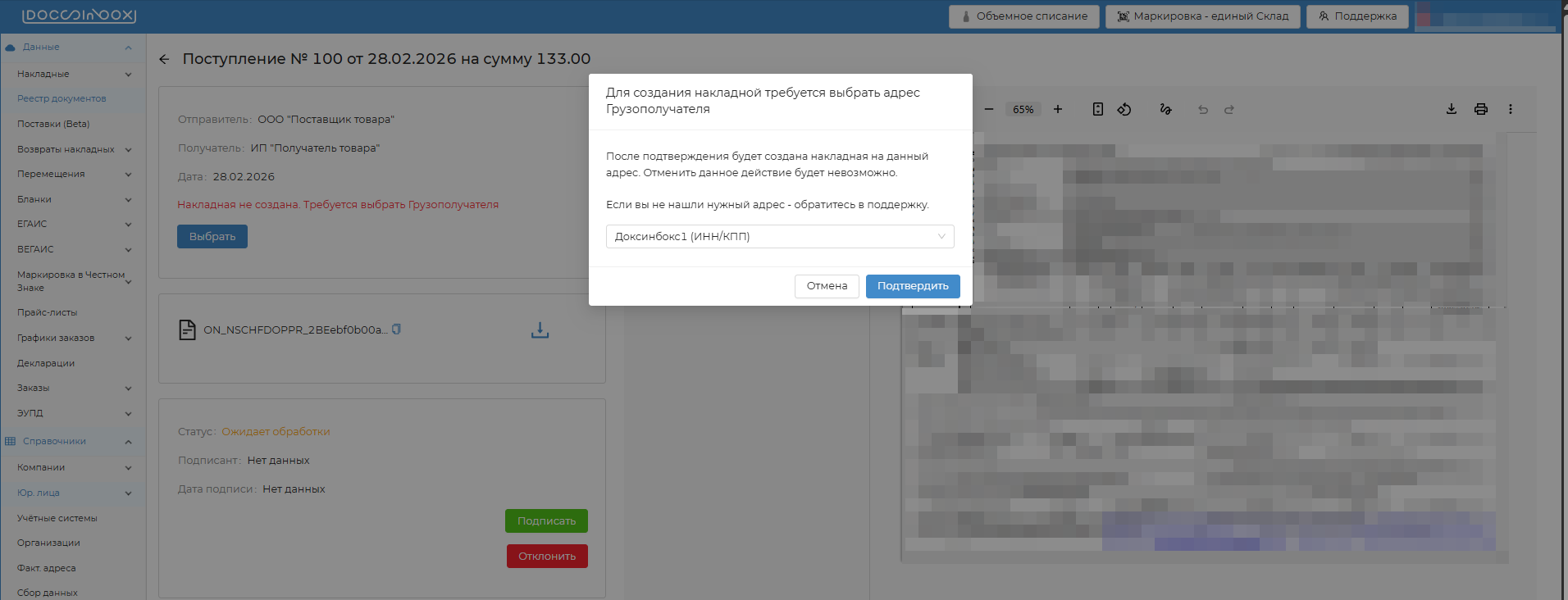Go to Прайс-листы in the sidebar
The height and width of the screenshot is (600, 1568).
[x=47, y=312]
